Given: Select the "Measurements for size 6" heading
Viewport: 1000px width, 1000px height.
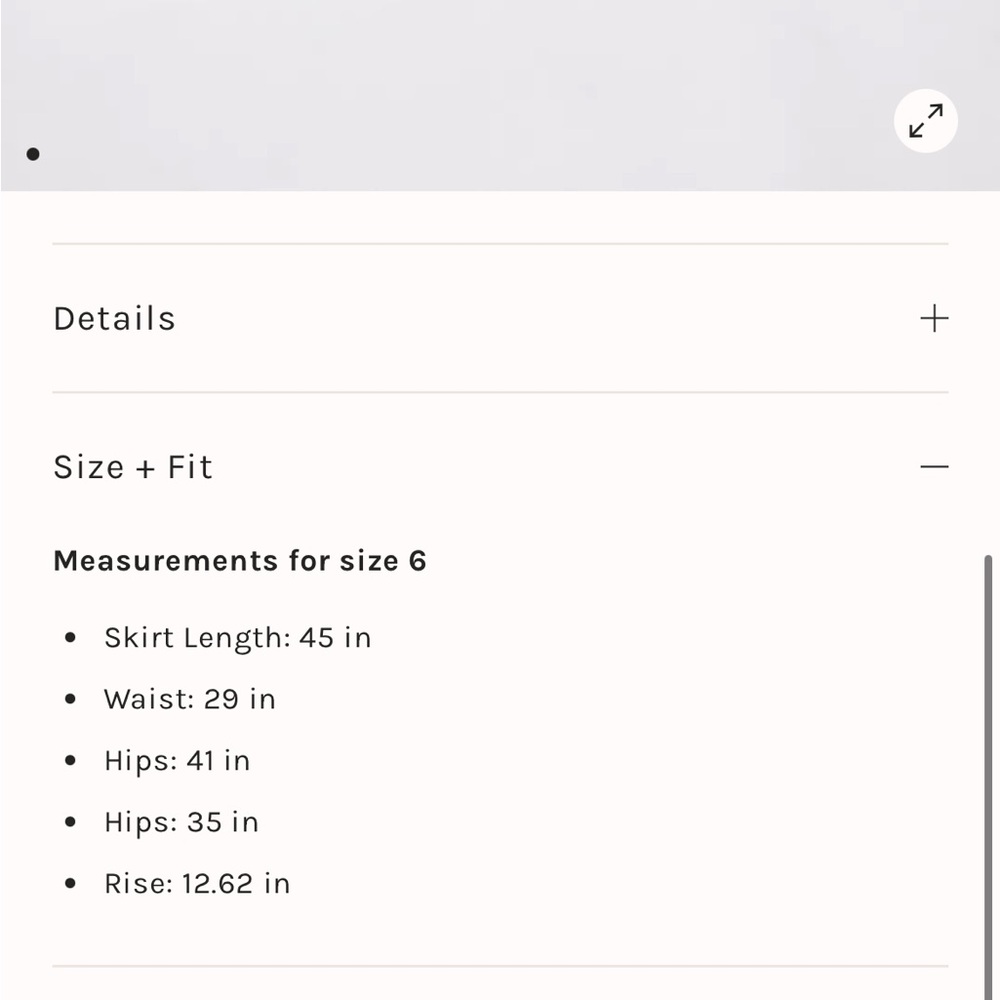Looking at the screenshot, I should (240, 561).
